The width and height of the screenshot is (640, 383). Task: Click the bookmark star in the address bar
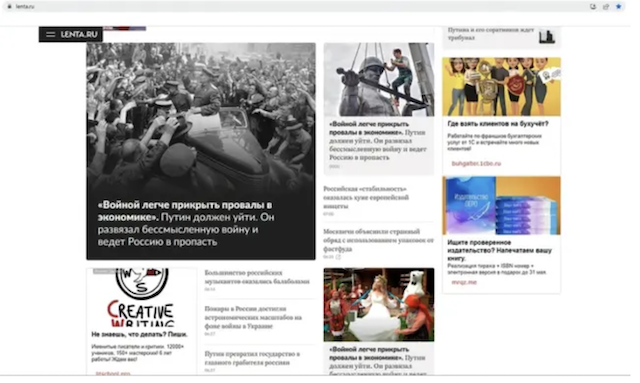click(618, 7)
